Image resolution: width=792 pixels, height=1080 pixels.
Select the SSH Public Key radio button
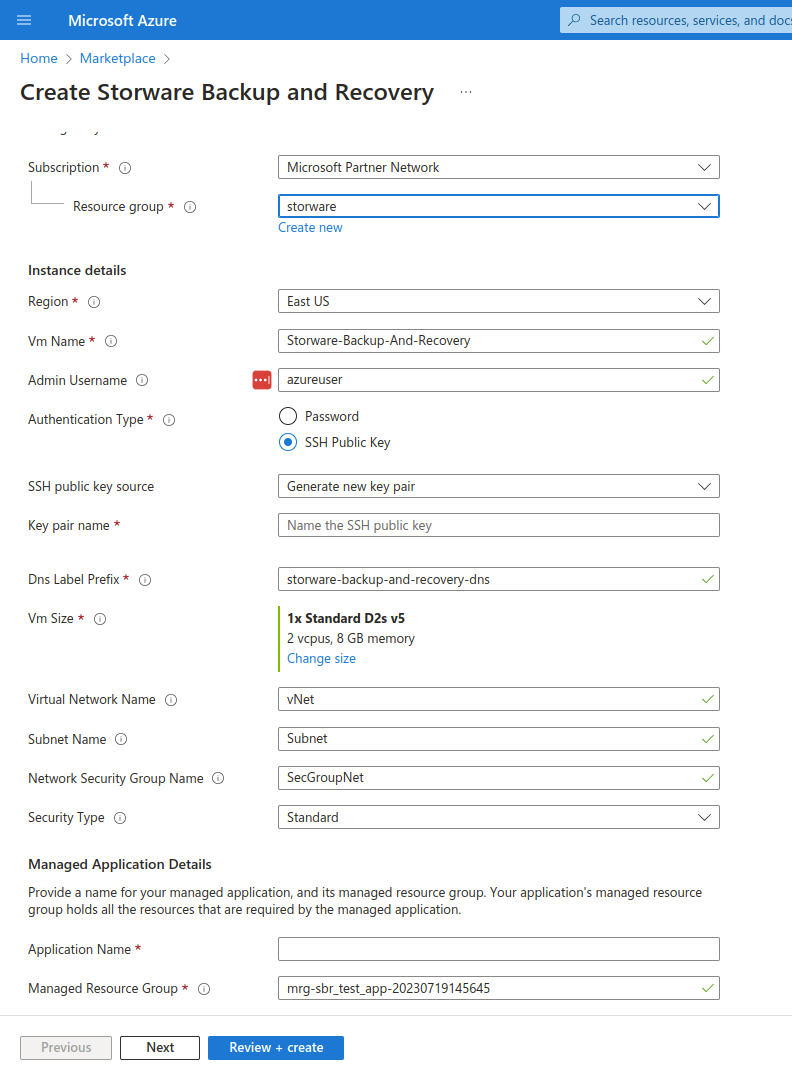pos(288,442)
